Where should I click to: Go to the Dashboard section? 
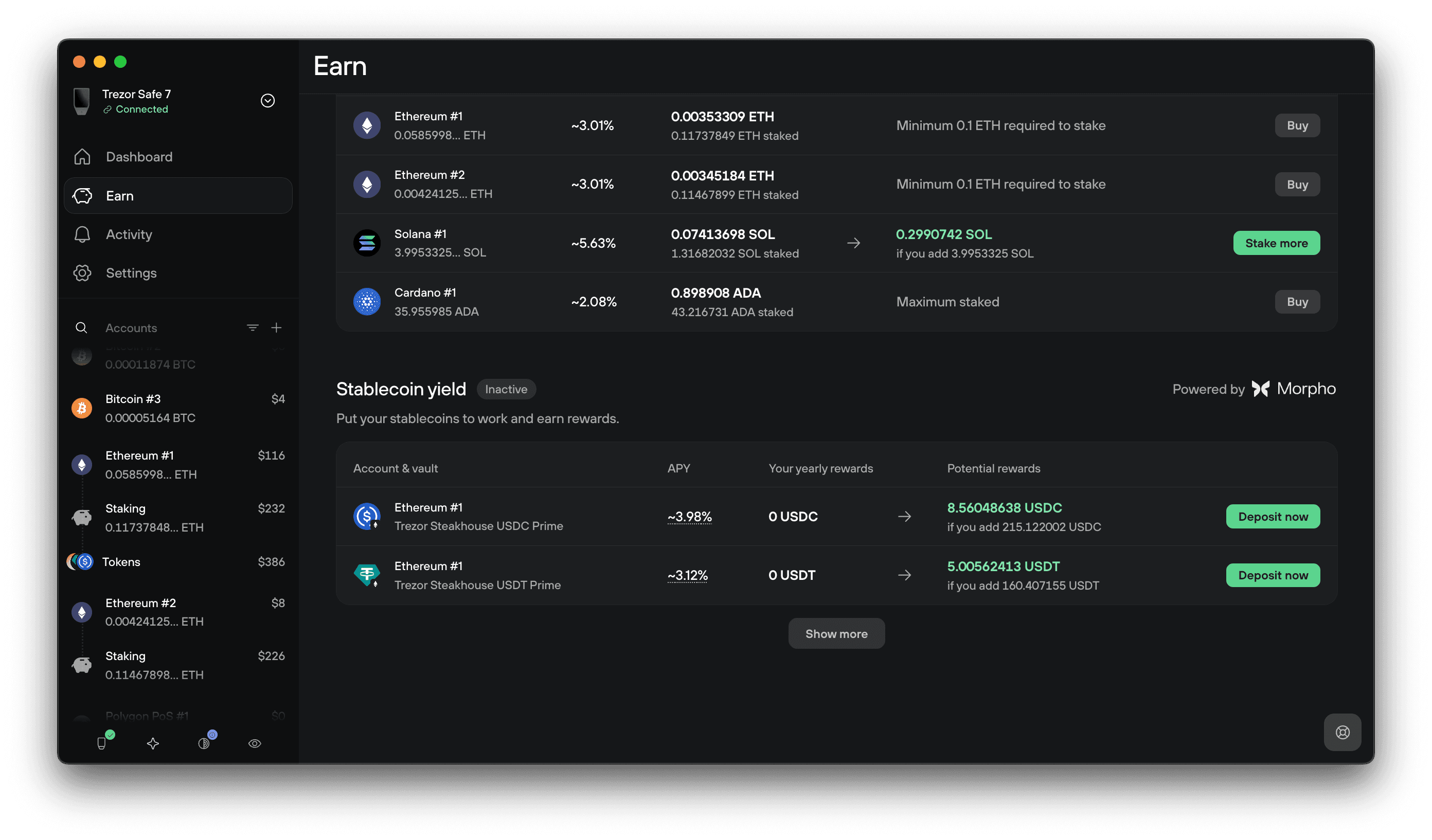(x=178, y=157)
